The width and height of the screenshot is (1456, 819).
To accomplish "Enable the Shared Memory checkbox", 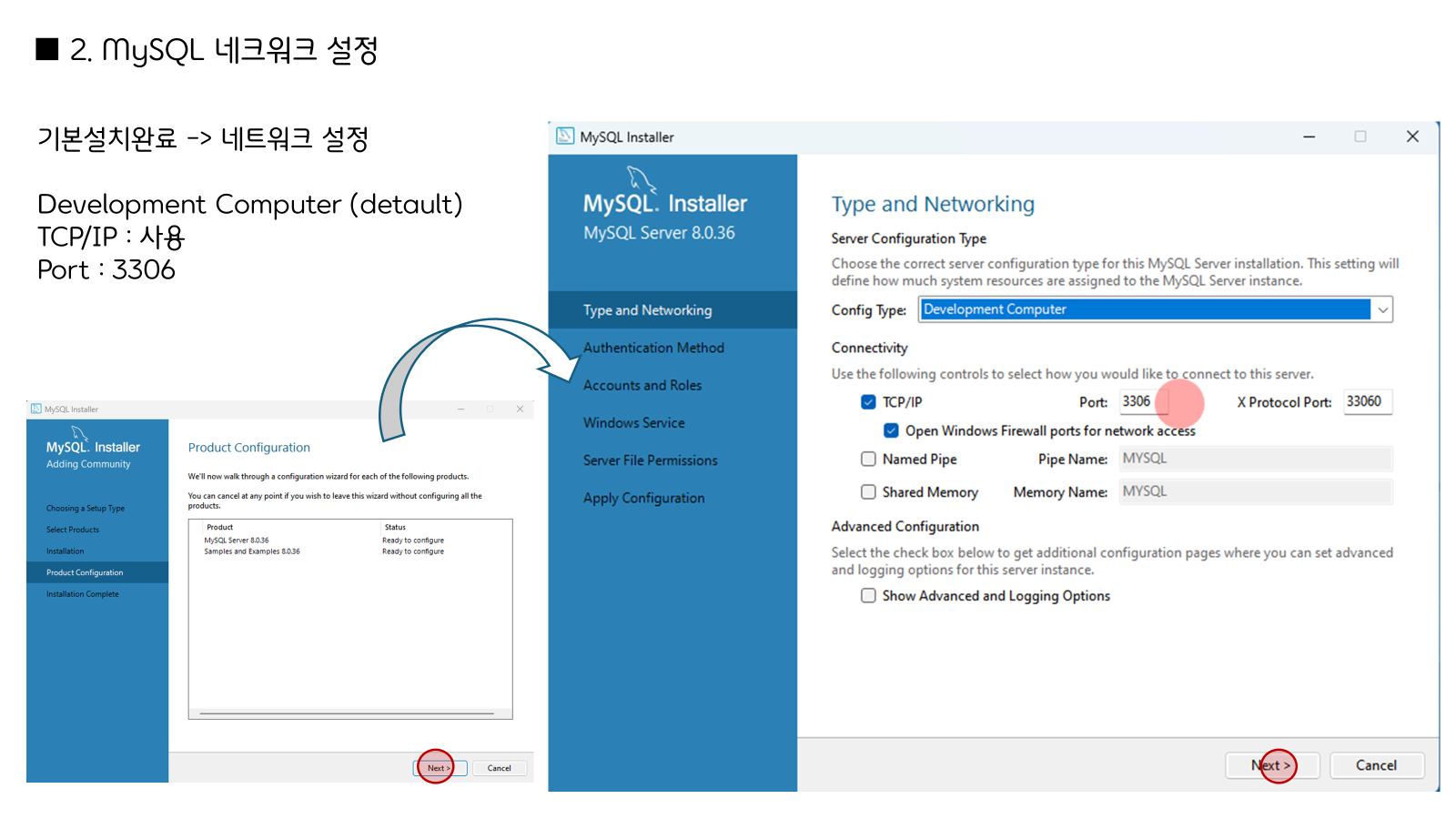I will 868,492.
